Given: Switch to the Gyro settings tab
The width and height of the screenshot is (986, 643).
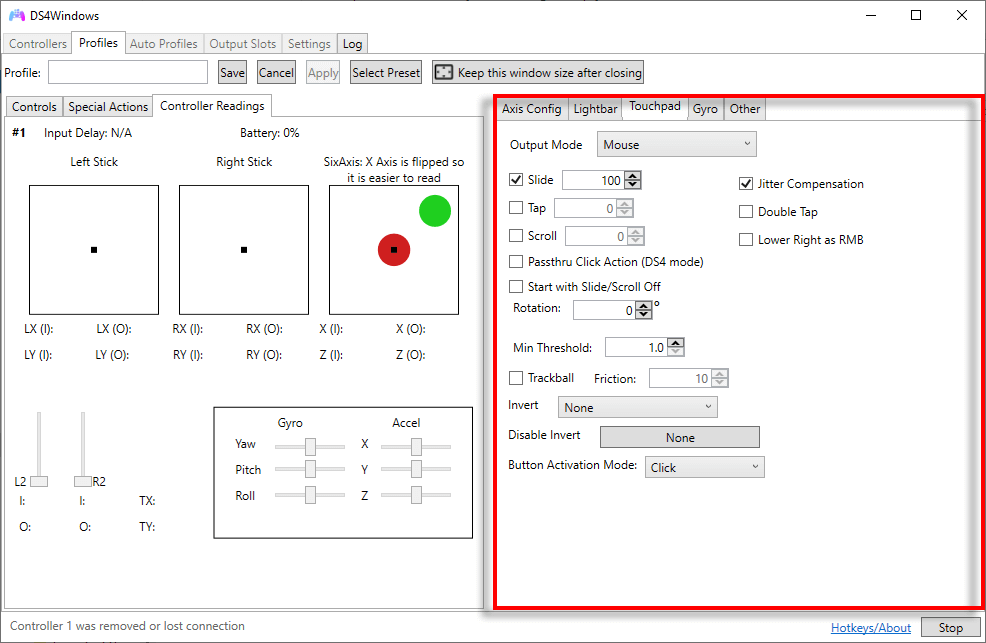Looking at the screenshot, I should [x=706, y=109].
